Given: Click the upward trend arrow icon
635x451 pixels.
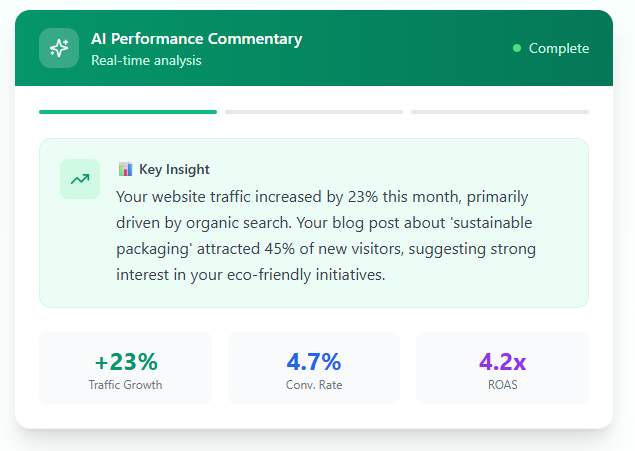Looking at the screenshot, I should coord(80,179).
